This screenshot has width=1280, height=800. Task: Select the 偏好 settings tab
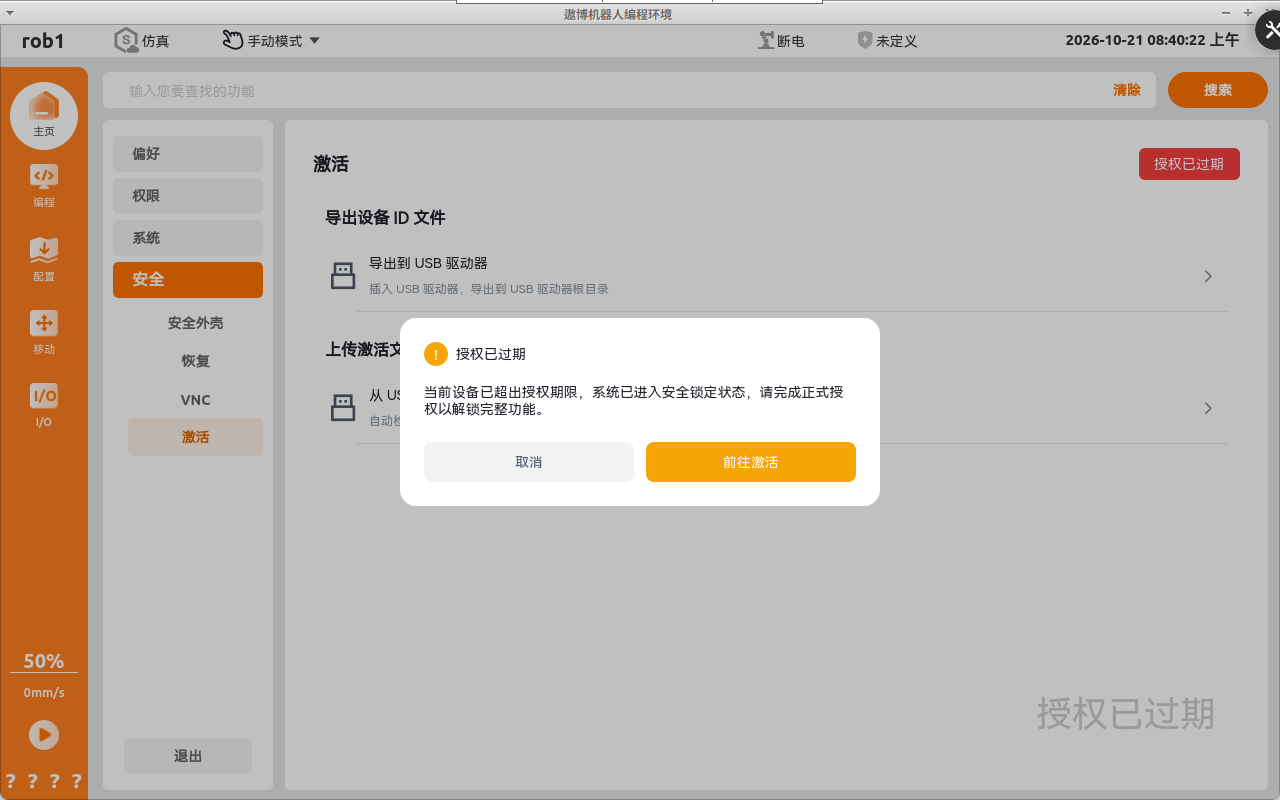[188, 154]
